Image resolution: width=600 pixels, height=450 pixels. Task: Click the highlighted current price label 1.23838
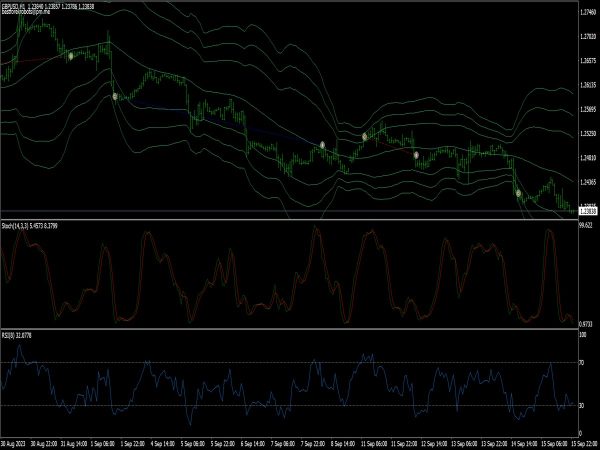(588, 211)
